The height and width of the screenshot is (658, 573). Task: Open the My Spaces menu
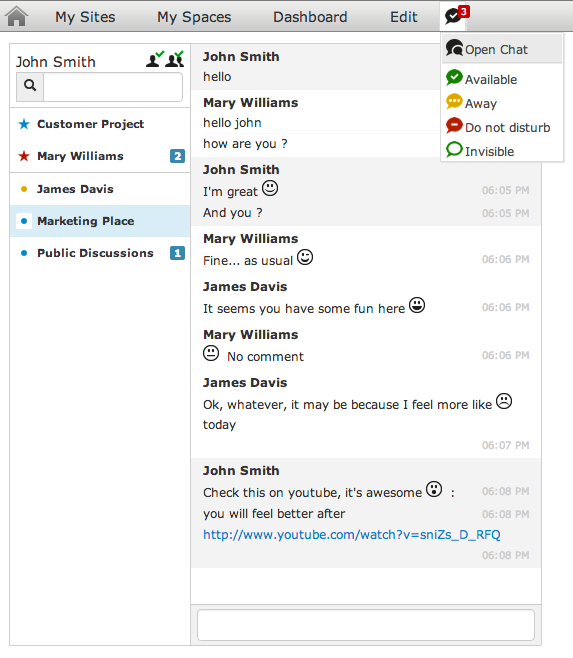[x=194, y=17]
